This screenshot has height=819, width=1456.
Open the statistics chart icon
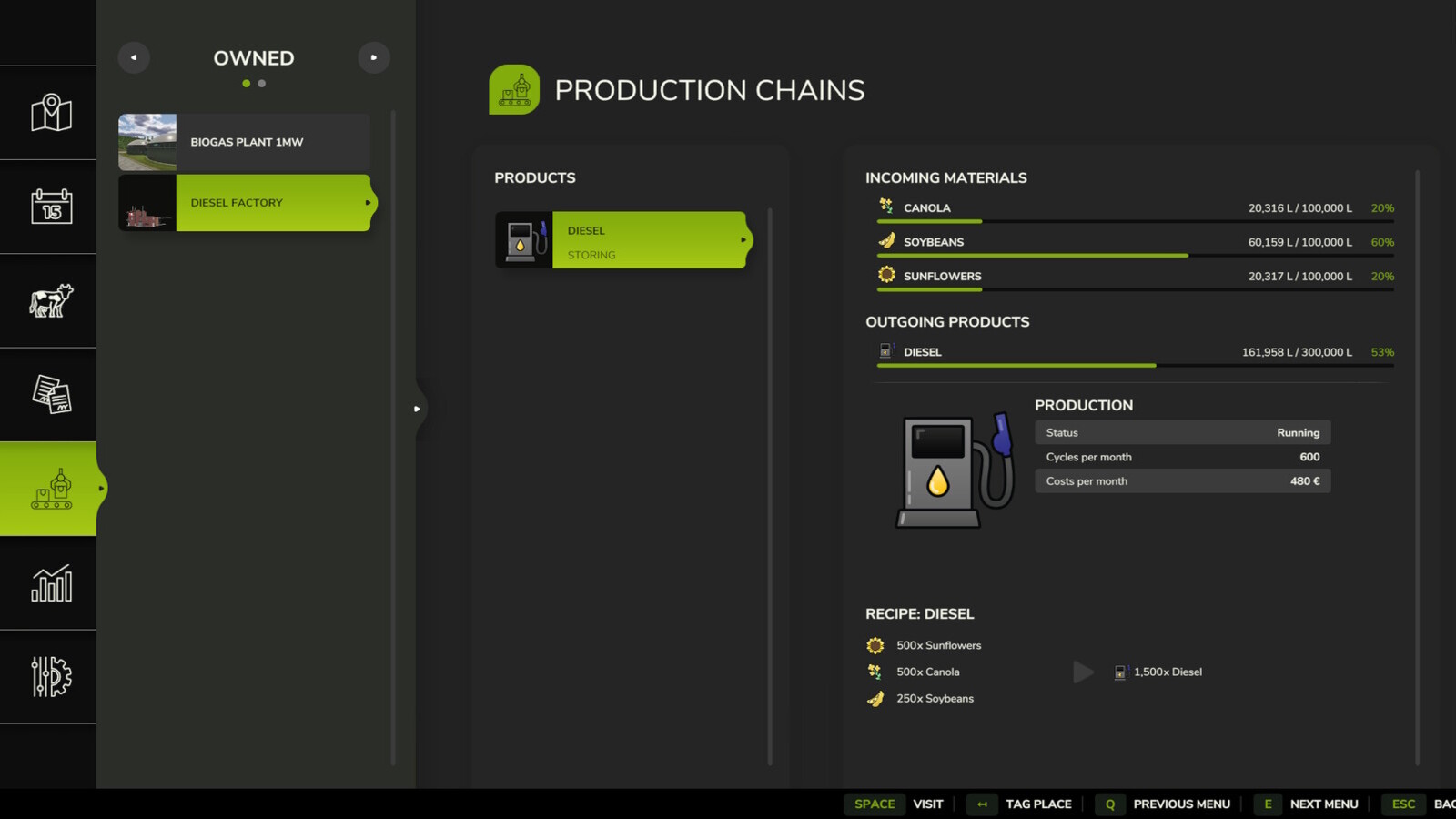tap(49, 582)
